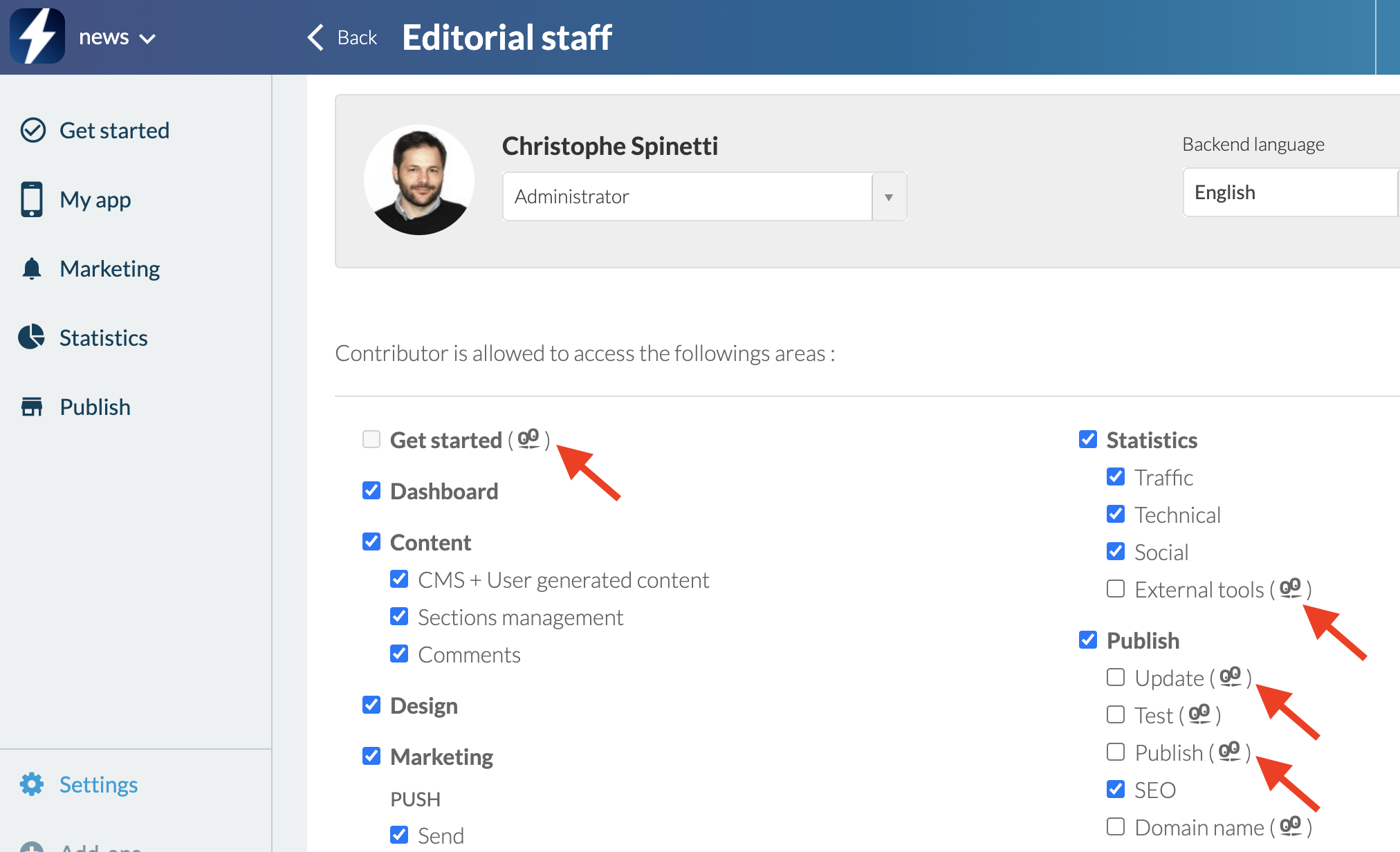The image size is (1400, 852).
Task: Open the Backend language English dropdown
Action: click(x=1290, y=192)
